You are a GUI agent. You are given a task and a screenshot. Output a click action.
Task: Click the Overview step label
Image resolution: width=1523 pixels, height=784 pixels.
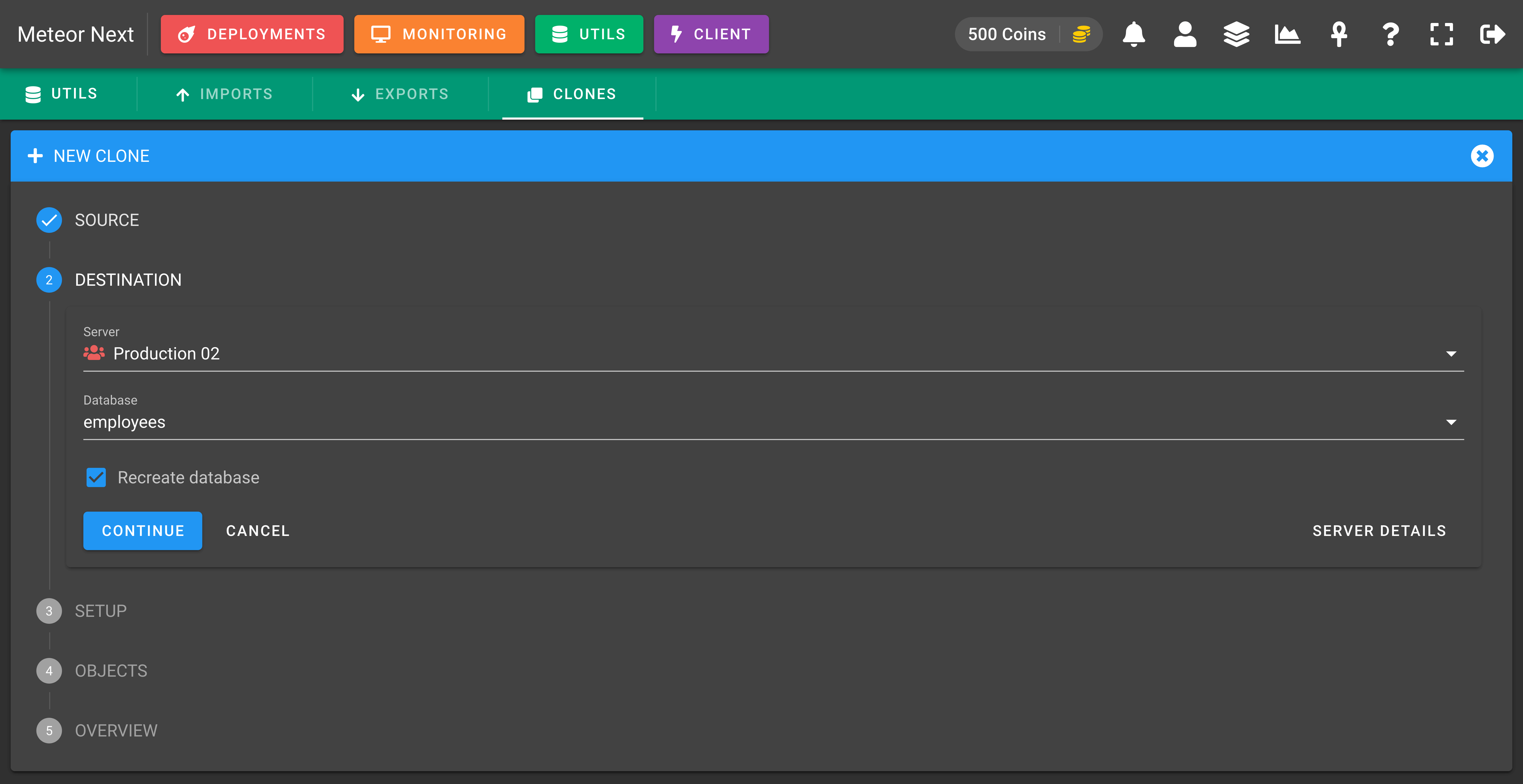pos(116,731)
